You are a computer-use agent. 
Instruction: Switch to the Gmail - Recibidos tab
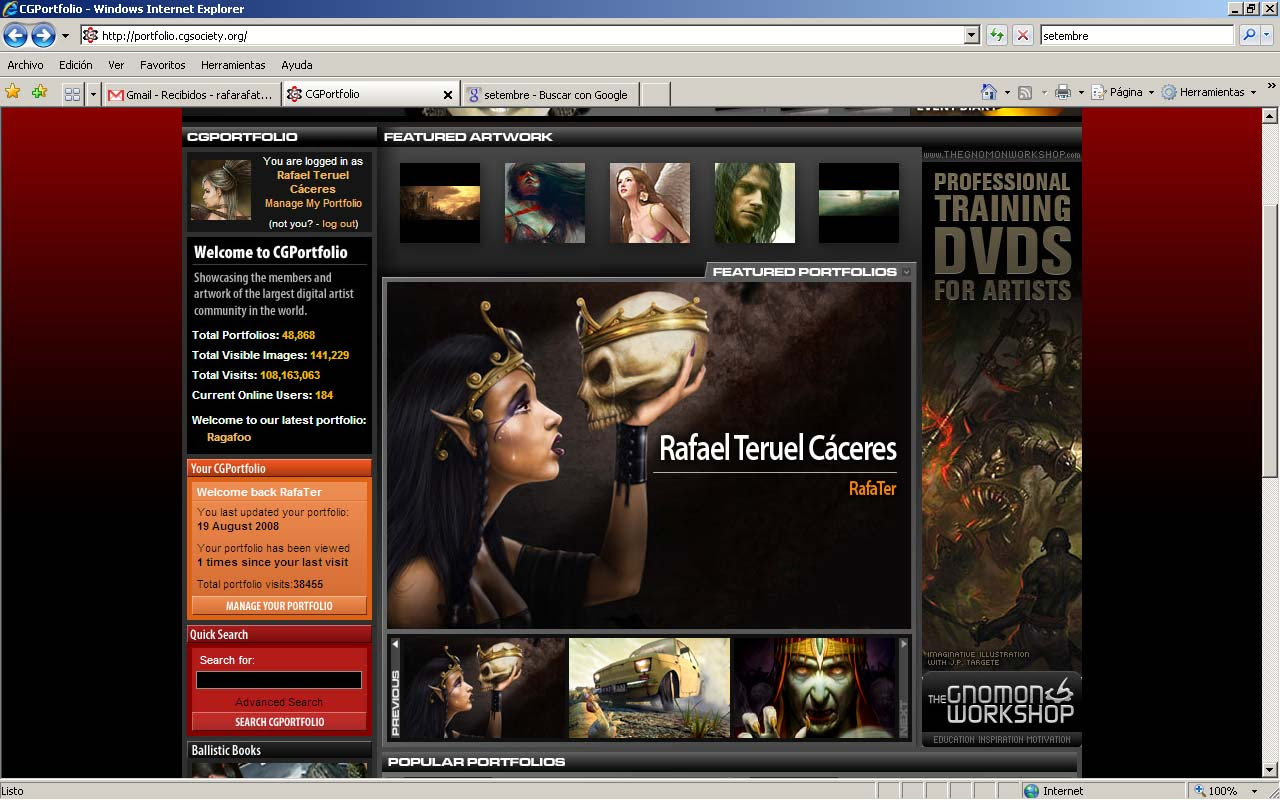tap(192, 94)
